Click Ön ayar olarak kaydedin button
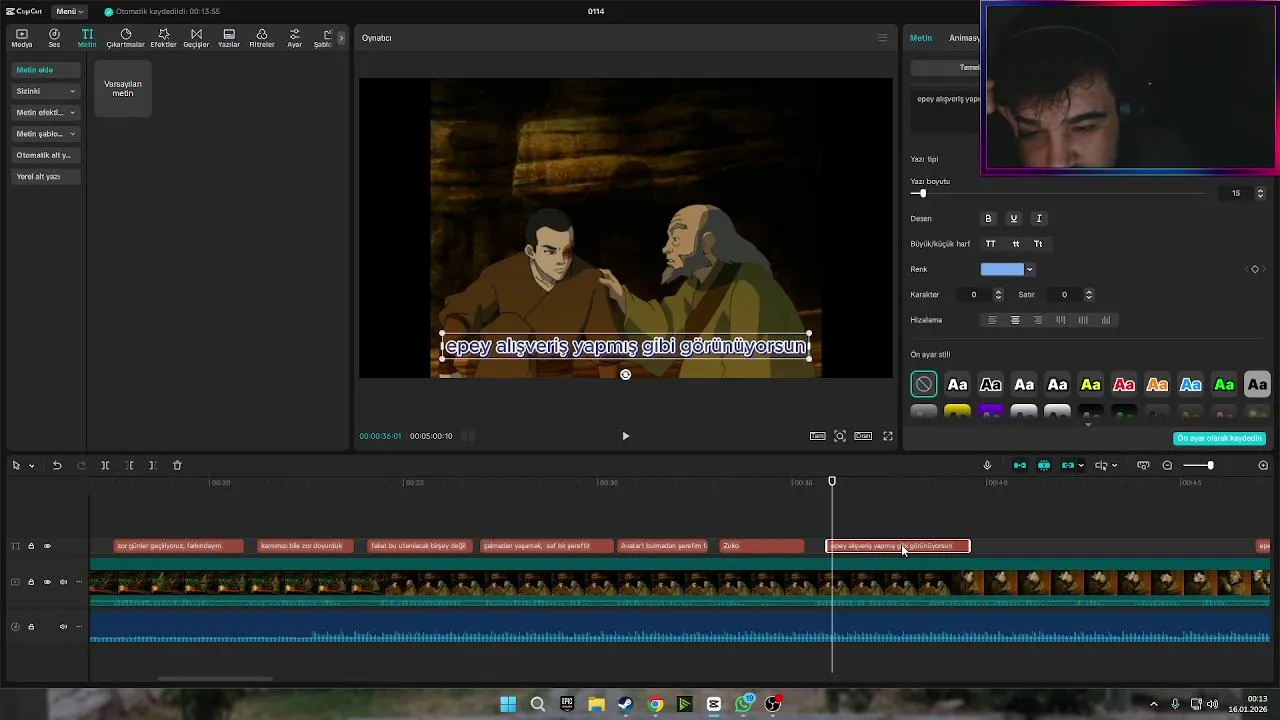The image size is (1280, 720). 1219,438
